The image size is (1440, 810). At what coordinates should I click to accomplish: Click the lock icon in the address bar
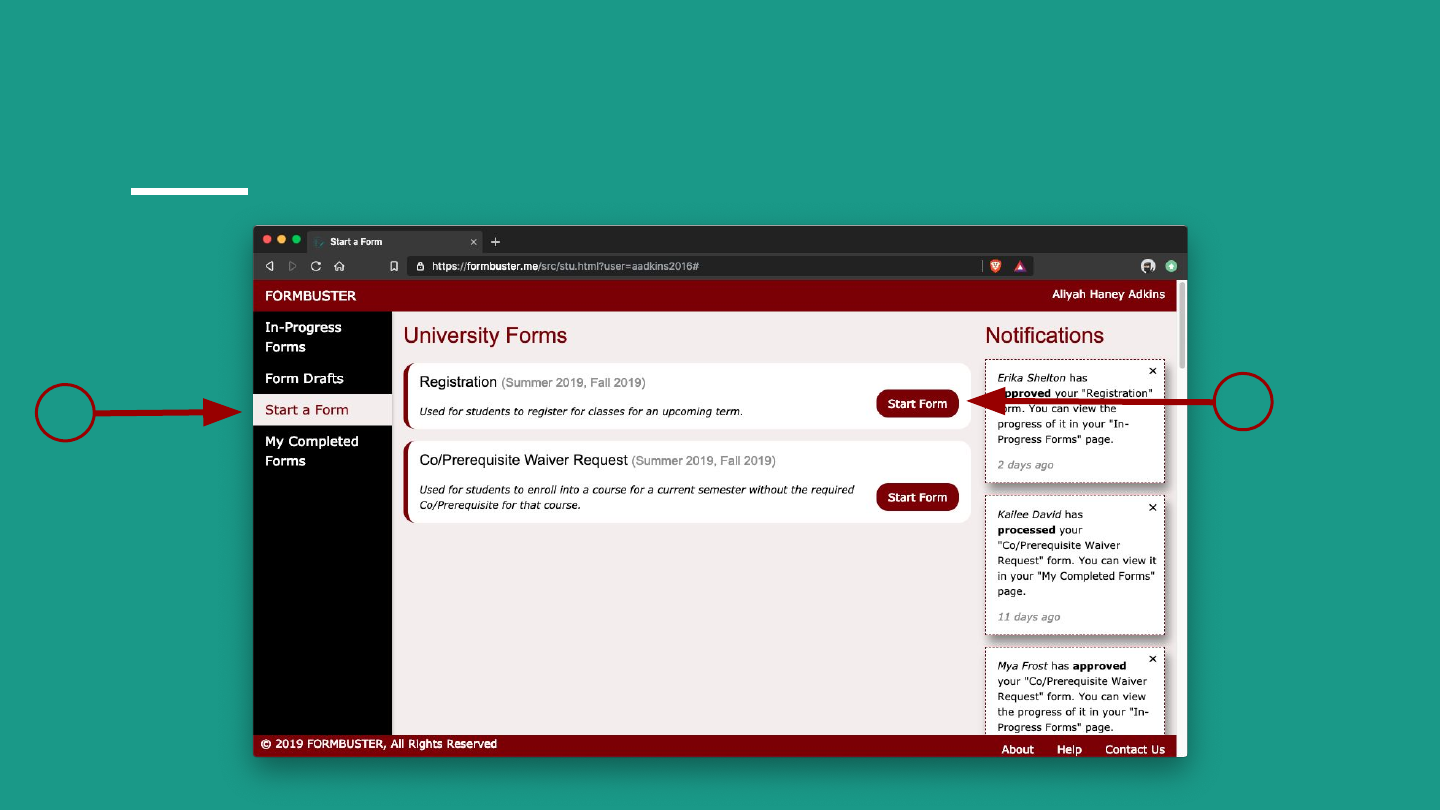coord(420,266)
